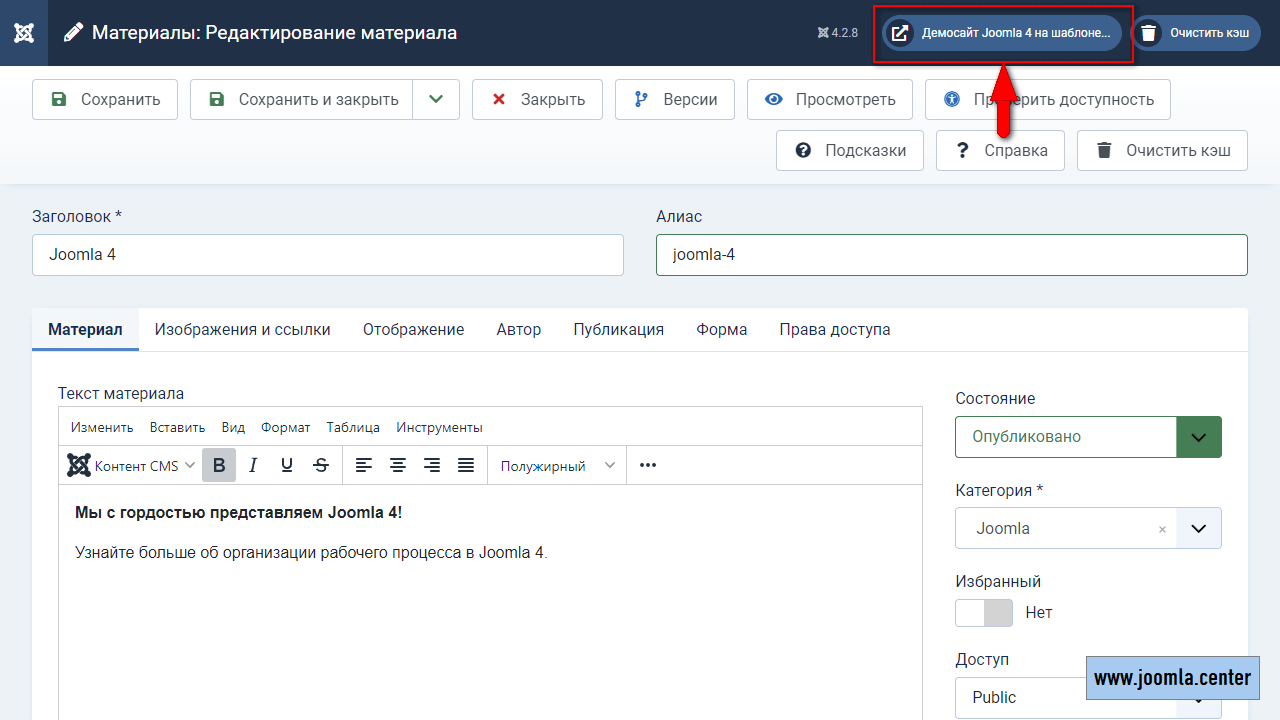Toggle underline formatting
This screenshot has width=1280, height=720.
pyautogui.click(x=287, y=465)
